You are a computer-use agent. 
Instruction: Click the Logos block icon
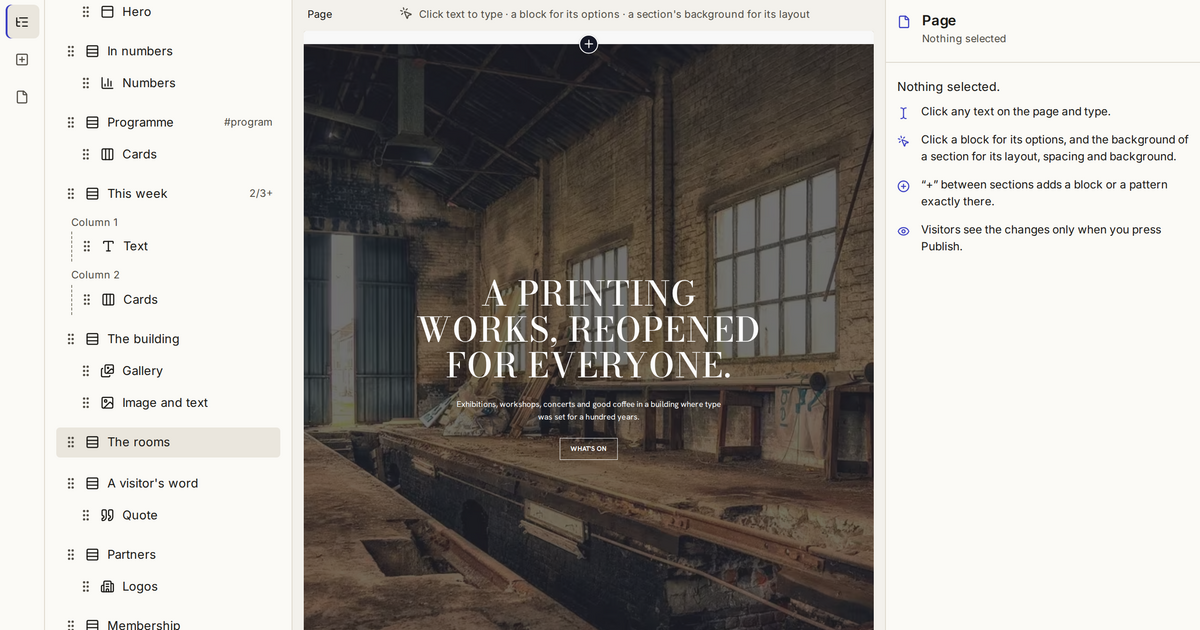[x=107, y=587]
